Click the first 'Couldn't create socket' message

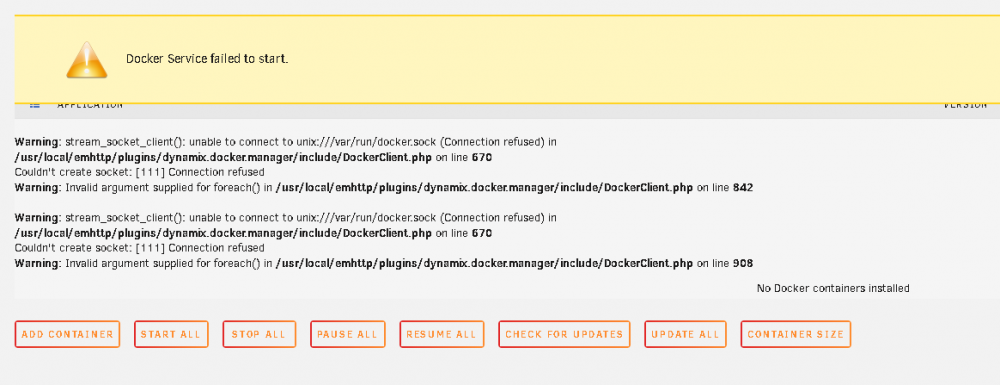click(x=139, y=172)
